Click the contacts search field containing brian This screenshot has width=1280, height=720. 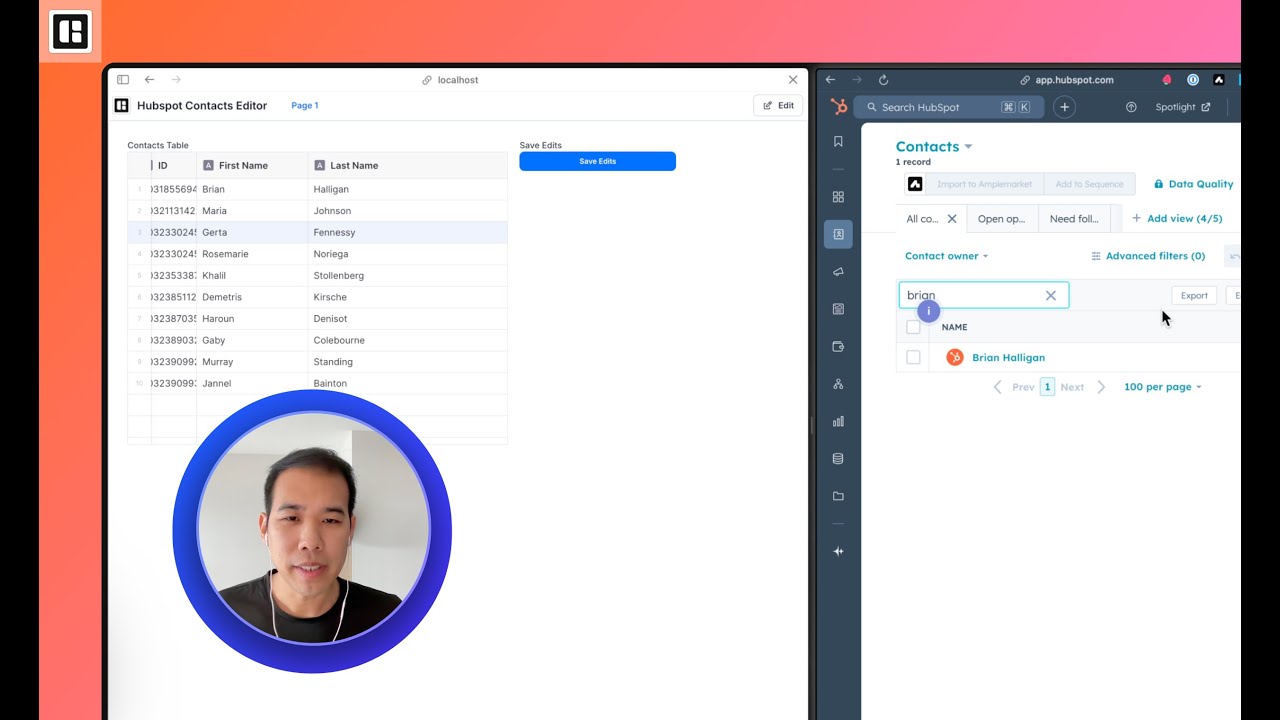[984, 295]
